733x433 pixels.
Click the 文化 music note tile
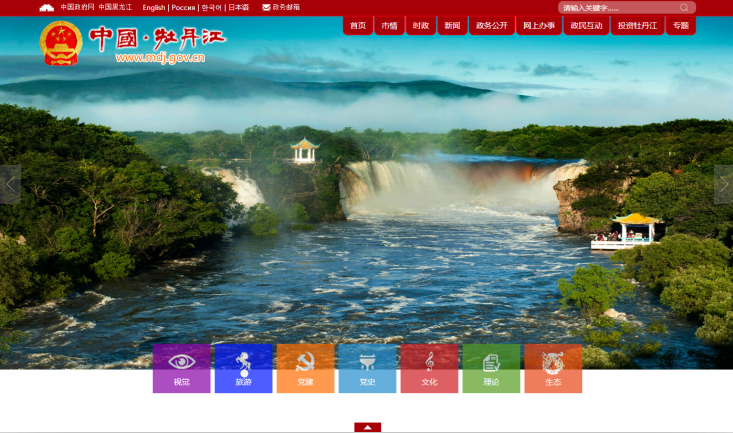[x=429, y=368]
